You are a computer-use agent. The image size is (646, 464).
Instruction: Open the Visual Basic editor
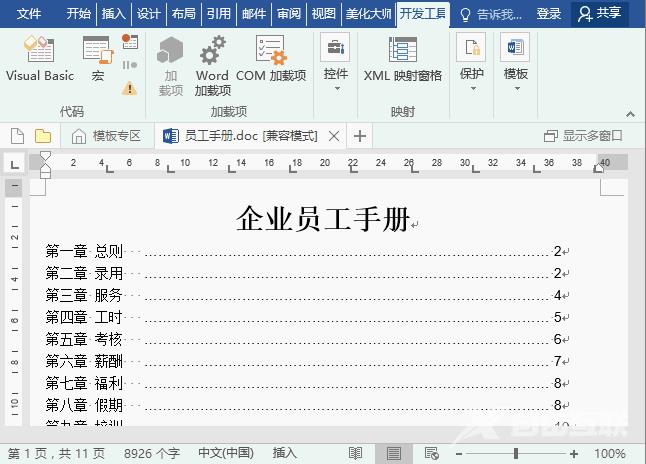coord(39,59)
